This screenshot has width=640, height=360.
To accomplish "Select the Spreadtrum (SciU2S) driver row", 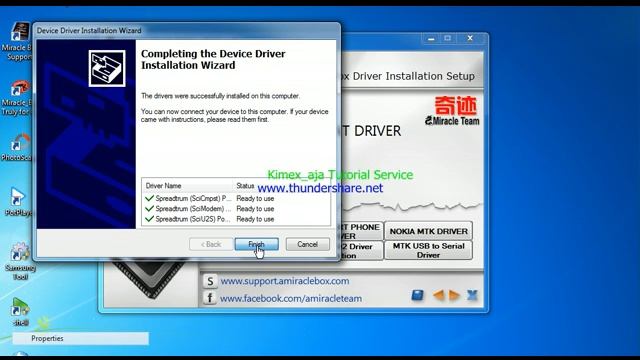I will (x=236, y=219).
